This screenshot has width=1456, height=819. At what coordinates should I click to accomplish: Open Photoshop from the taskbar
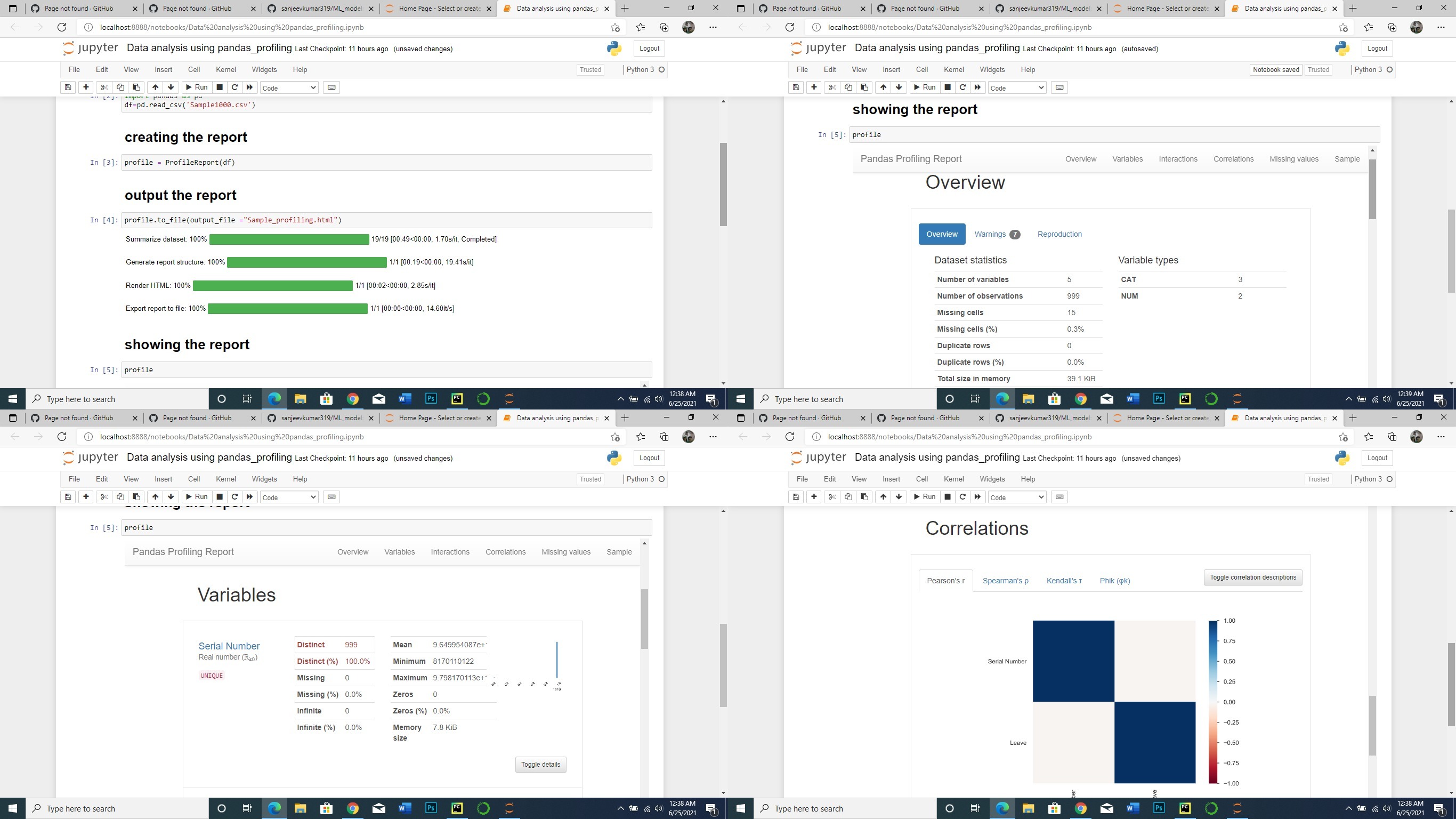(431, 399)
